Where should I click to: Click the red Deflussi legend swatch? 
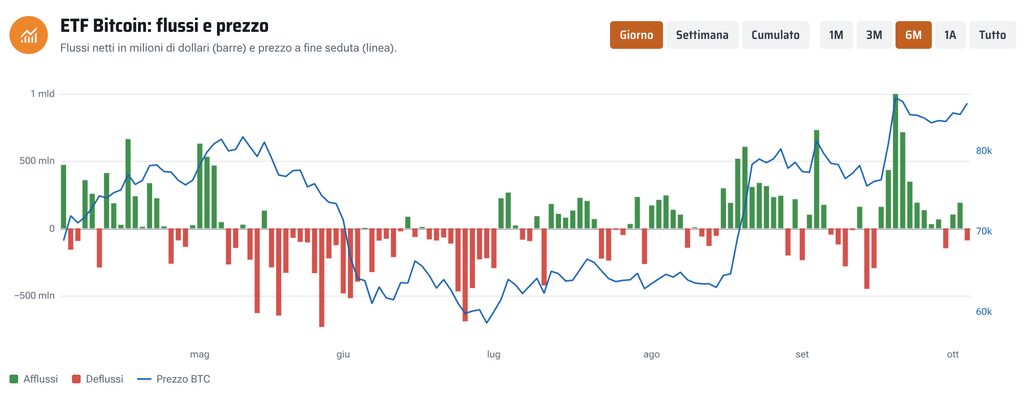point(76,379)
